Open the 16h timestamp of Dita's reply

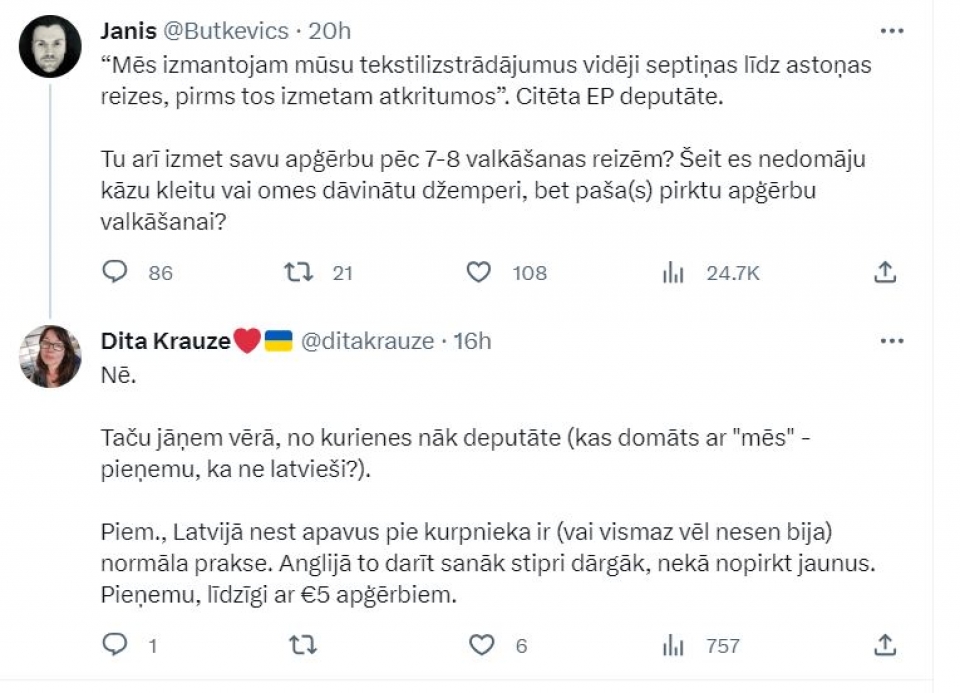[x=472, y=341]
